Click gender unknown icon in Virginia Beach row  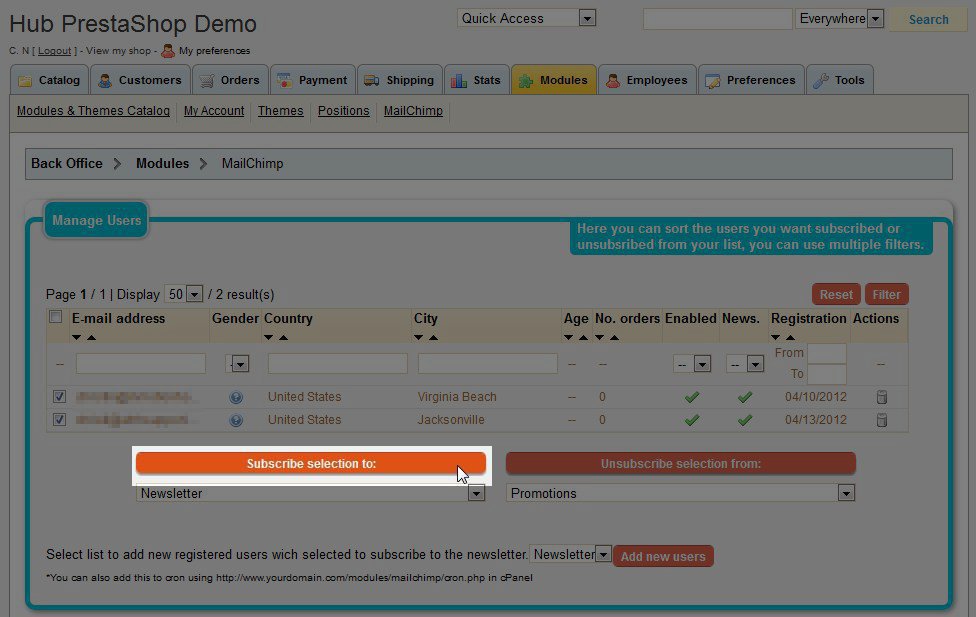point(236,397)
